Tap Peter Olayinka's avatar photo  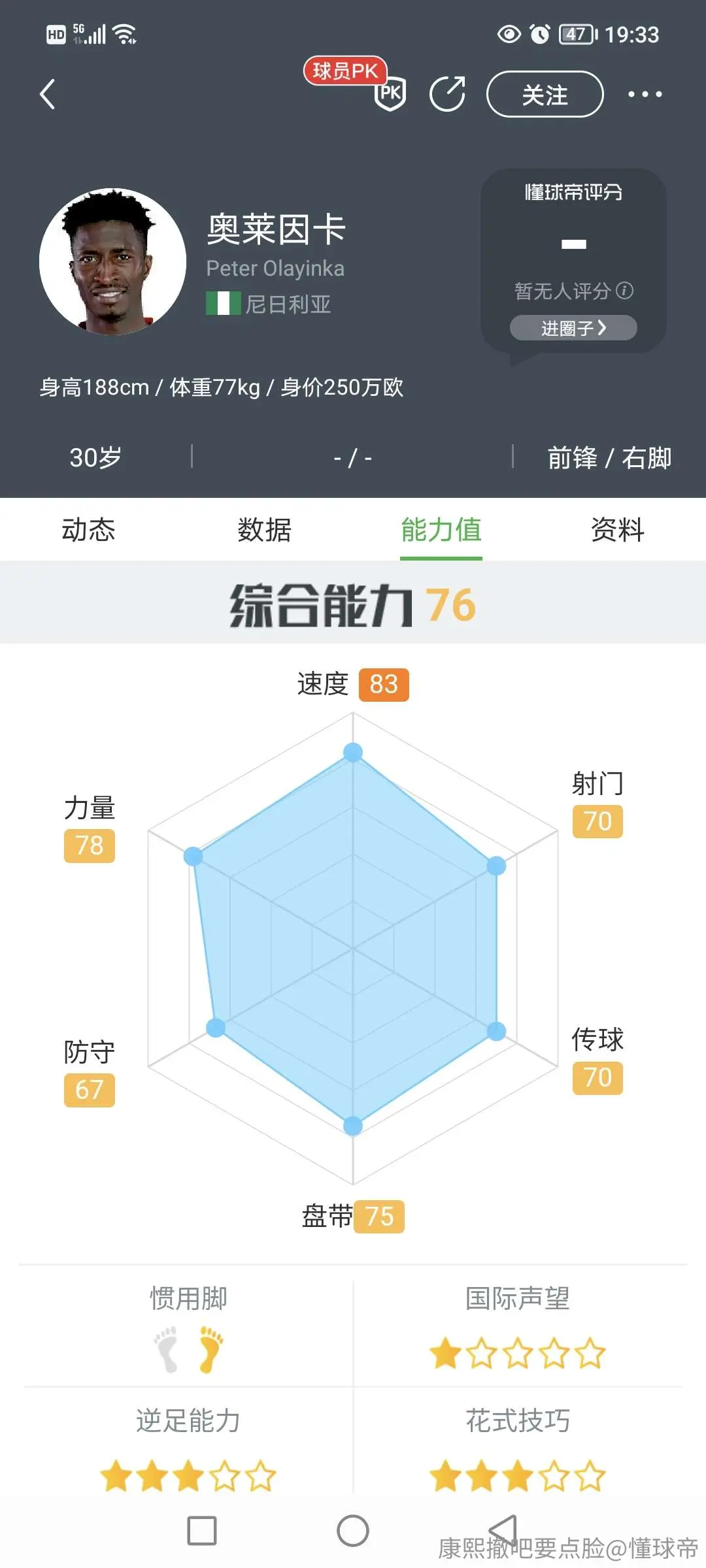112,261
